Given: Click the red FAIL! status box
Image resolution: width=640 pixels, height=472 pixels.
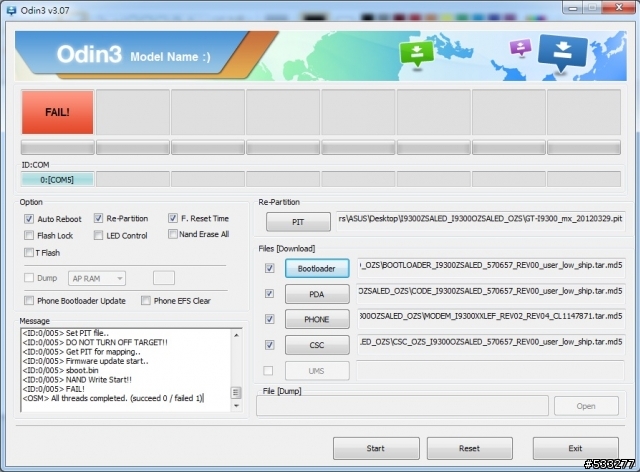Looking at the screenshot, I should [x=58, y=112].
